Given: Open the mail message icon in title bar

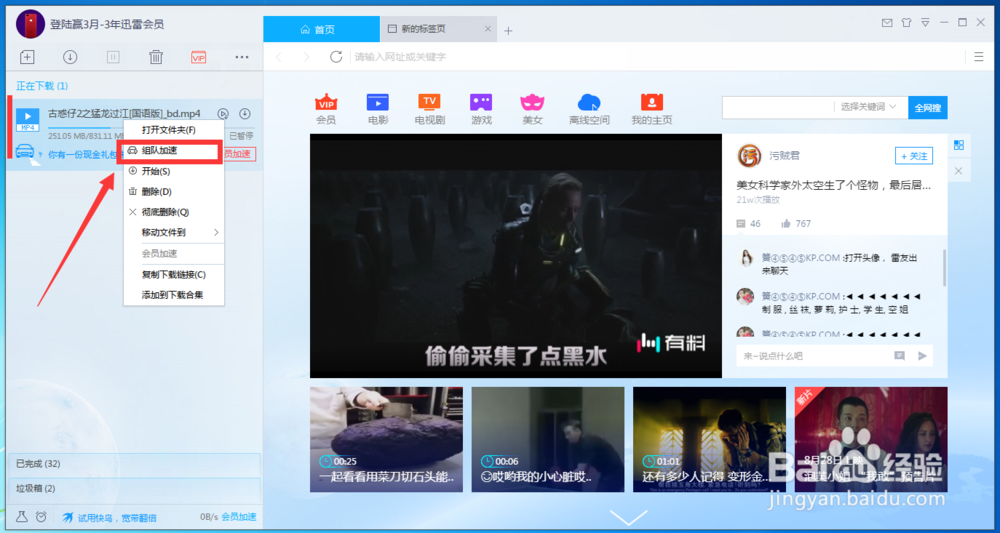Looking at the screenshot, I should 886,23.
